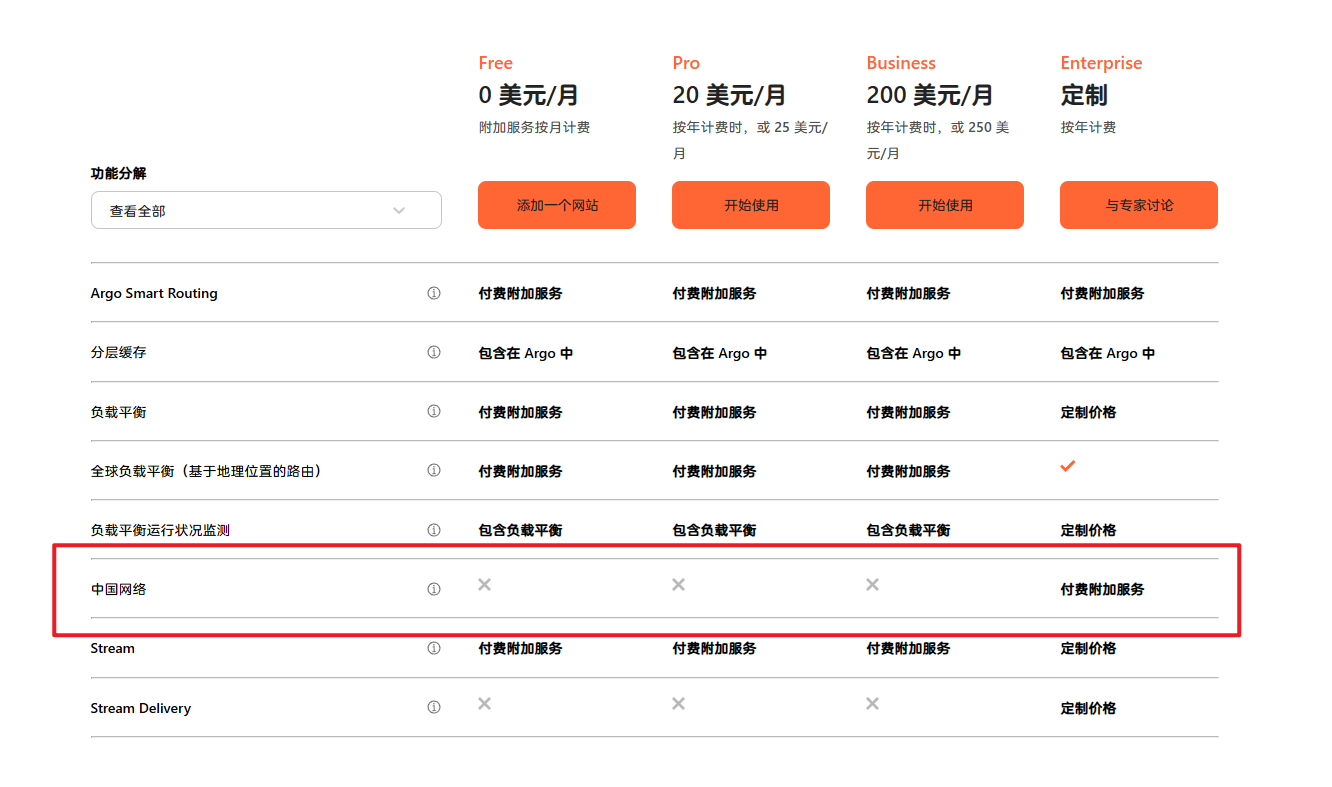Select the Enterprise plan heading
Image resolution: width=1332 pixels, height=787 pixels.
(x=1101, y=63)
